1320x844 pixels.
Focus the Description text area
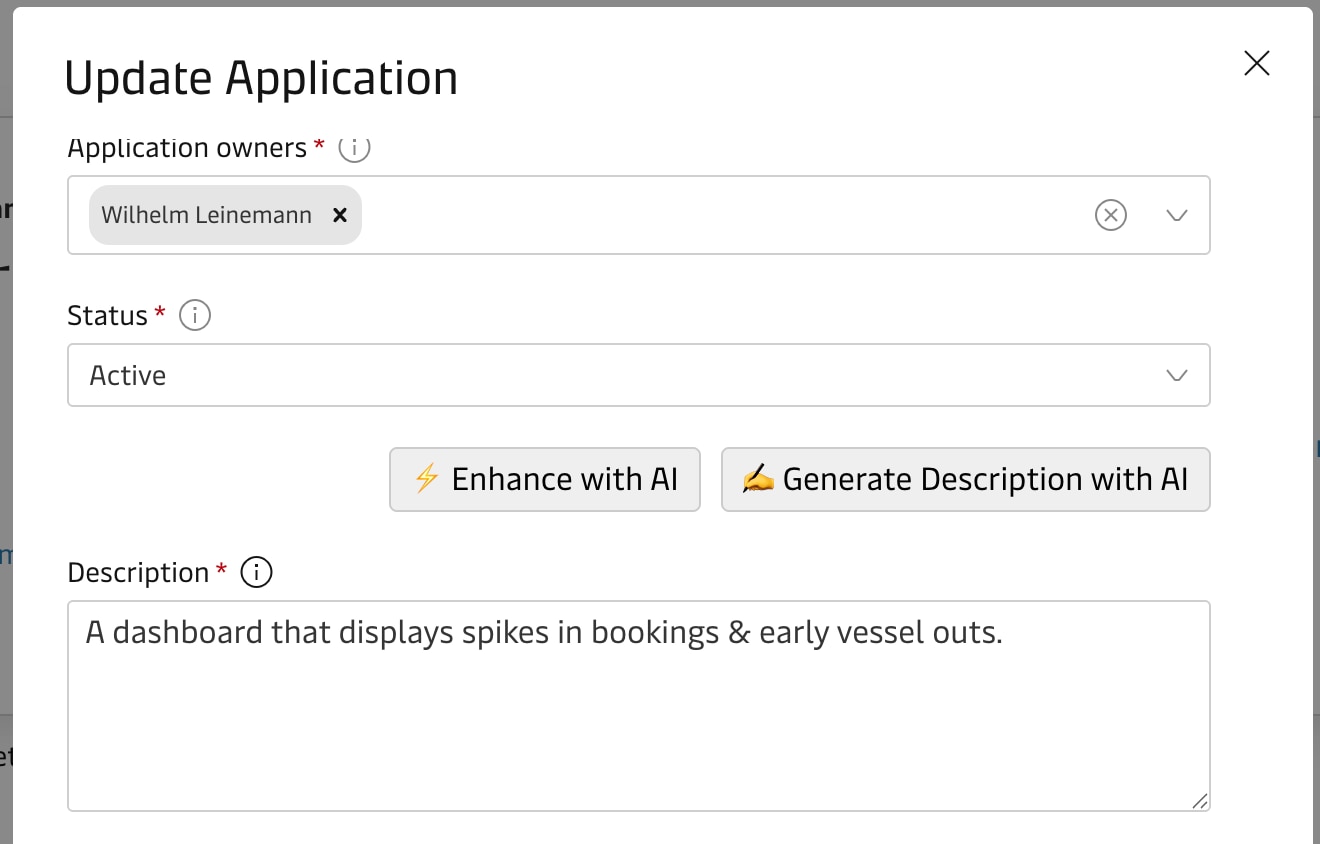coord(639,706)
